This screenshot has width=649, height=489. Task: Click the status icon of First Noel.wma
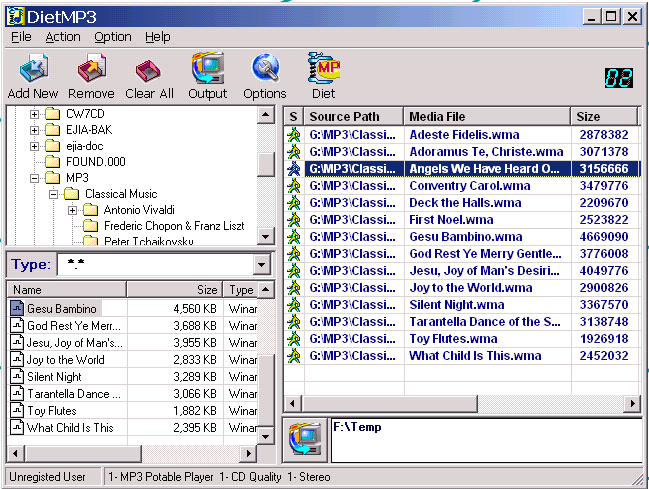pyautogui.click(x=294, y=220)
